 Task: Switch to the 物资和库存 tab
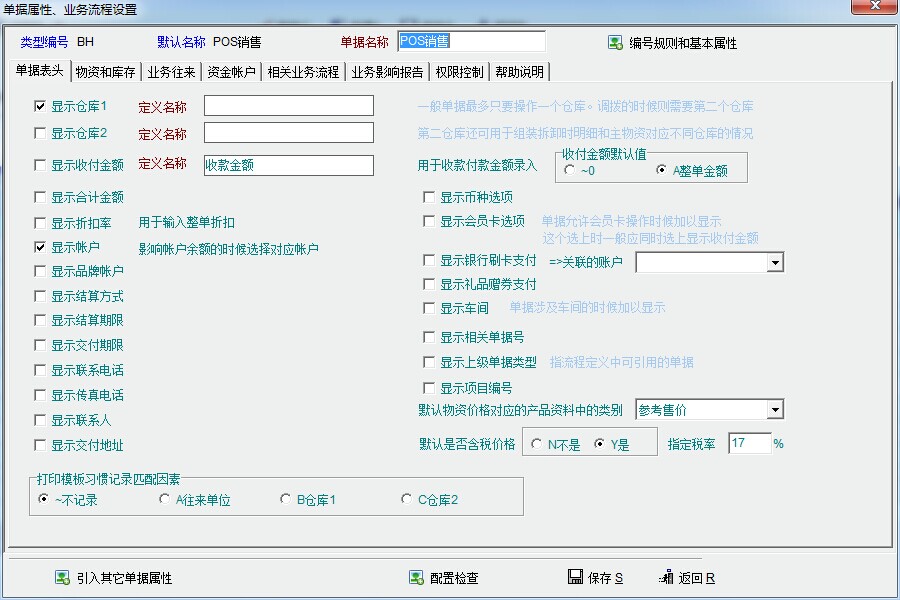click(x=105, y=72)
